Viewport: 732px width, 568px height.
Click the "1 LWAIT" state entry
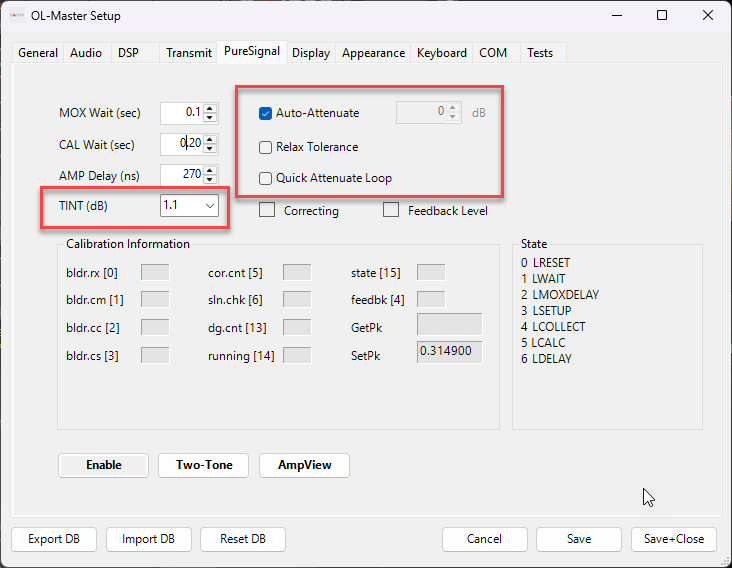pyautogui.click(x=543, y=279)
